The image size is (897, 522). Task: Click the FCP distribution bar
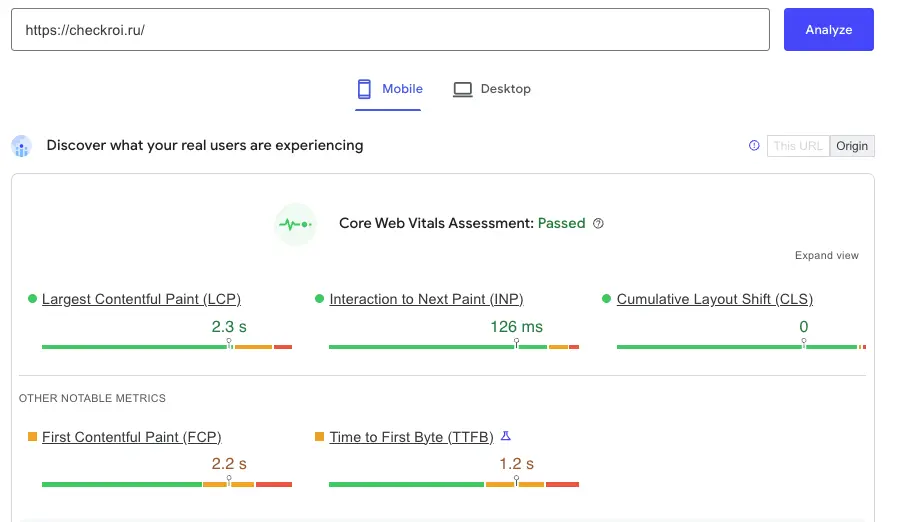(167, 484)
